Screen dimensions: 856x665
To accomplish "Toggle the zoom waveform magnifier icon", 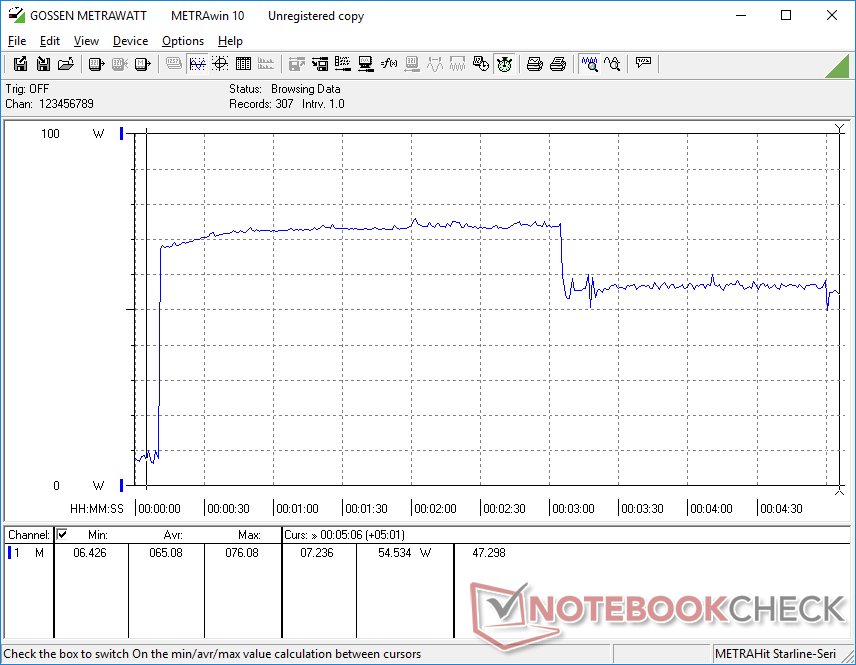I will [x=590, y=64].
